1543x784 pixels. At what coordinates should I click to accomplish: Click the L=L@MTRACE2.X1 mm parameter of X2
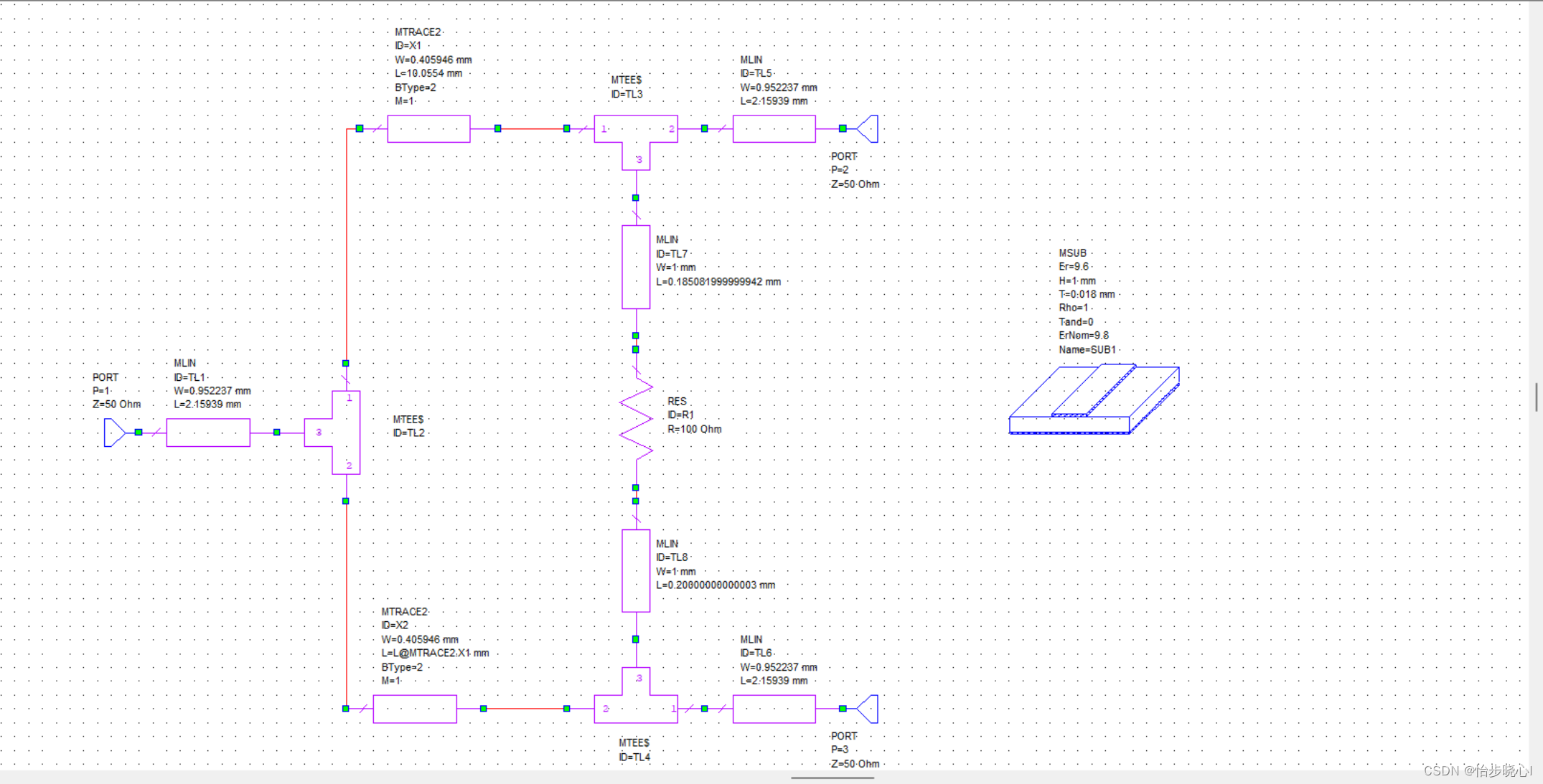click(x=435, y=653)
